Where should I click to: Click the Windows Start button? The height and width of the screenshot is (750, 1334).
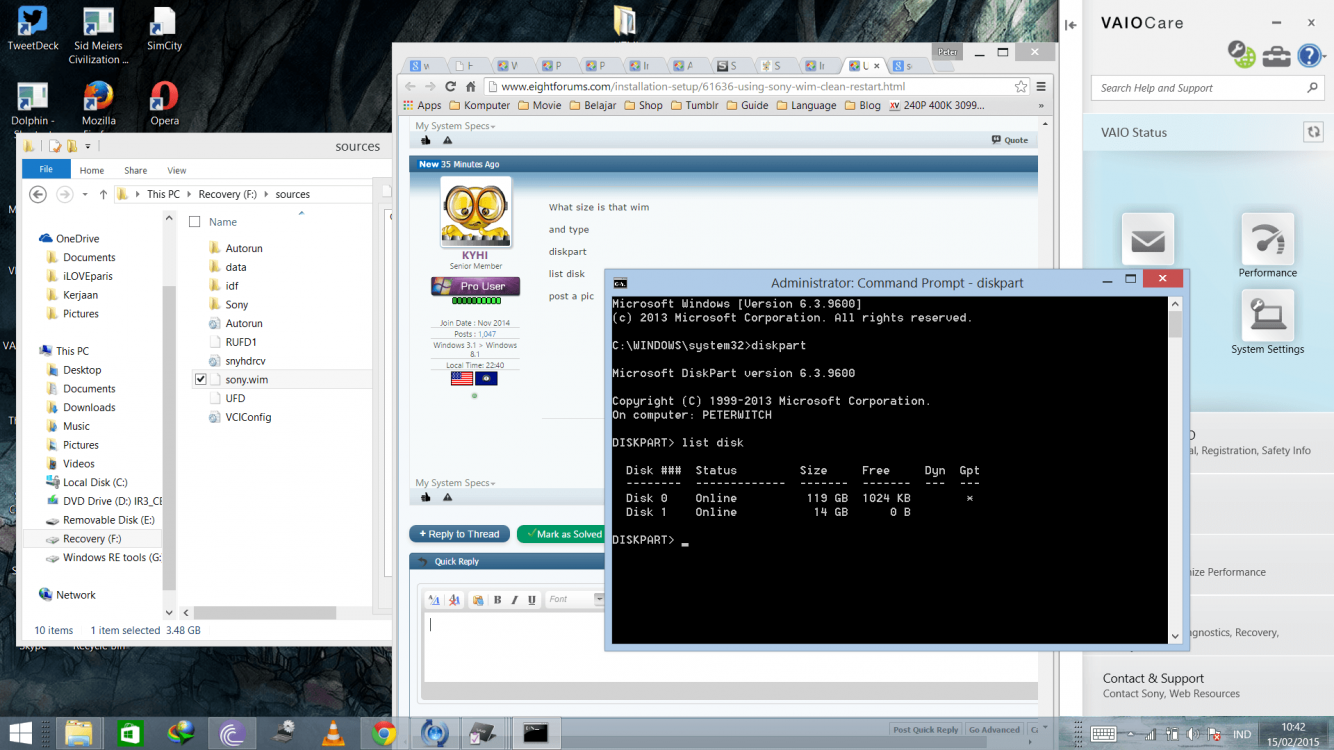click(x=20, y=733)
